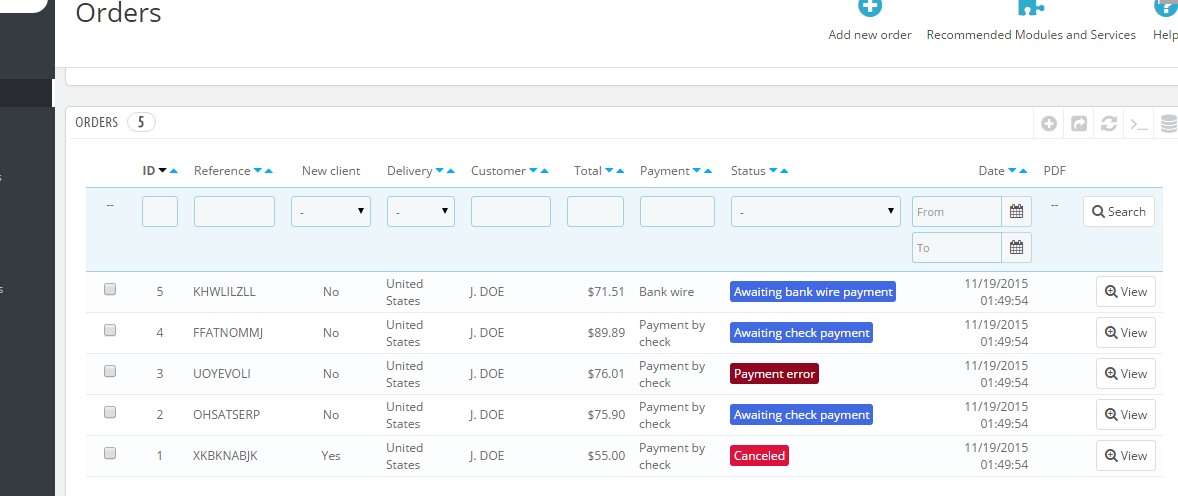
Task: Click Awaiting check payment badge for FFATNOMMJ
Action: pos(802,333)
